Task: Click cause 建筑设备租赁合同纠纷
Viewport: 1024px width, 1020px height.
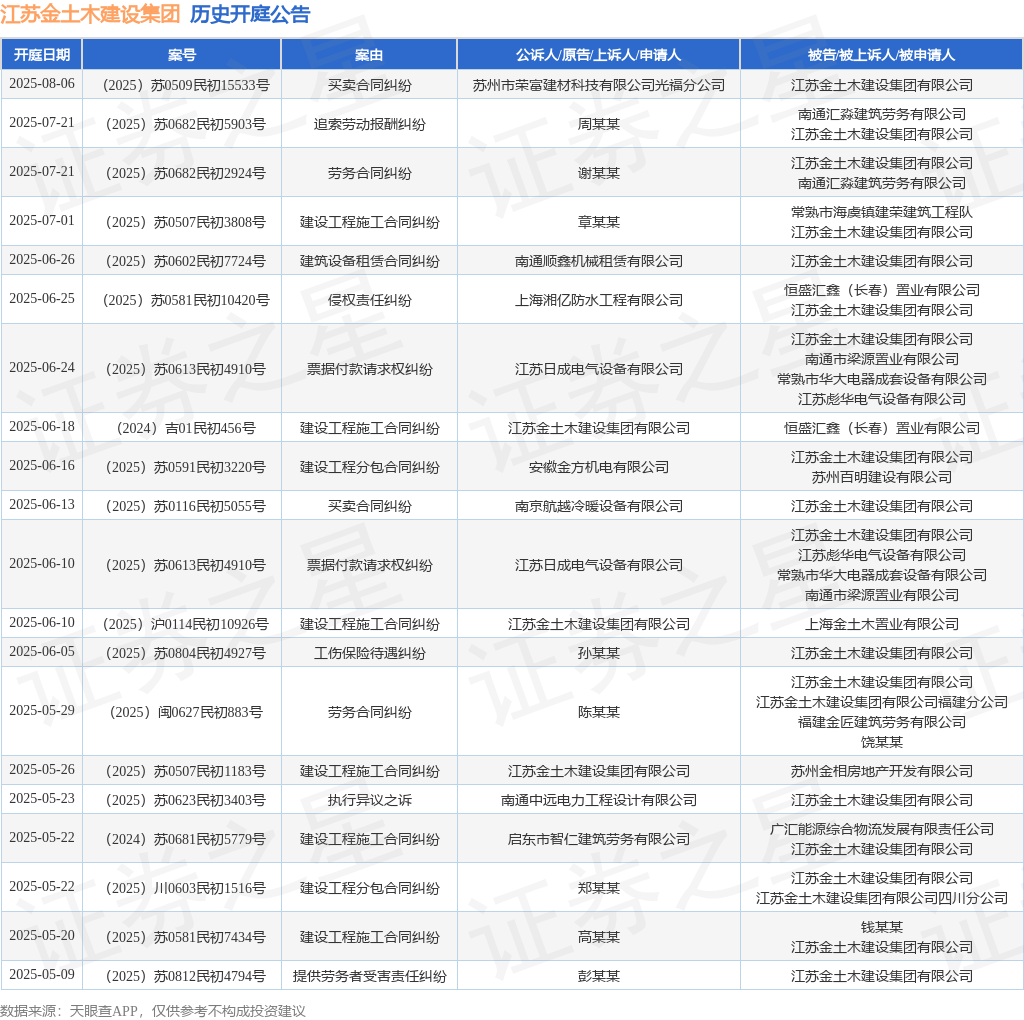Action: [x=369, y=261]
